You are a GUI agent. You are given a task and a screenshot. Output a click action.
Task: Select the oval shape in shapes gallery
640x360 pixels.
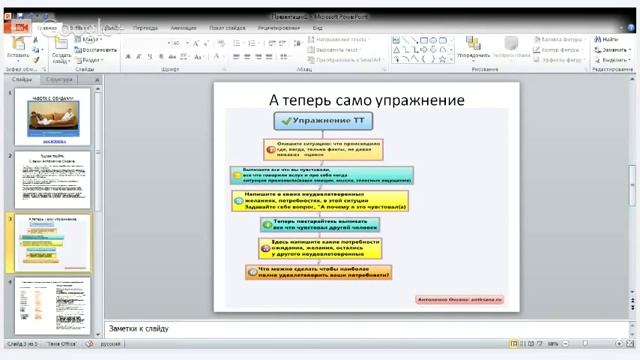pyautogui.click(x=433, y=40)
